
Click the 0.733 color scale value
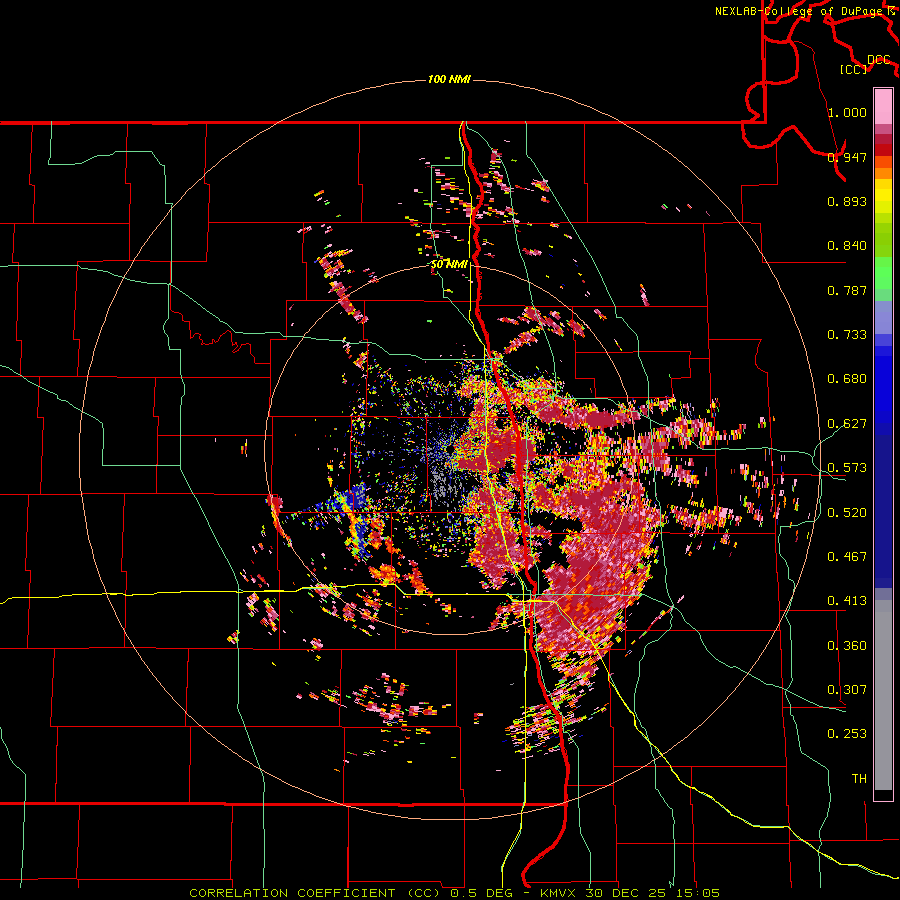(x=847, y=335)
